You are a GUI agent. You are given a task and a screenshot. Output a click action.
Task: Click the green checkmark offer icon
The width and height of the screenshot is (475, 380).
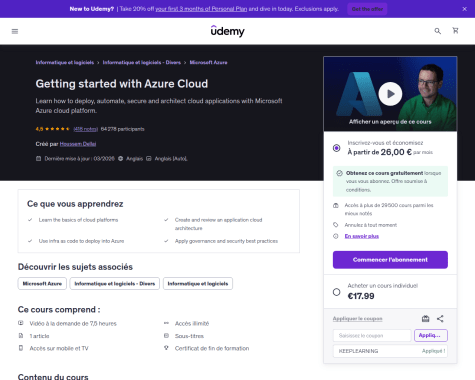[x=339, y=173]
